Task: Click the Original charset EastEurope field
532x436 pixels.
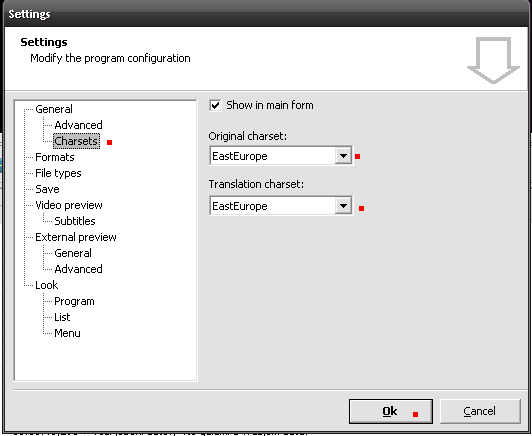Action: pyautogui.click(x=281, y=156)
